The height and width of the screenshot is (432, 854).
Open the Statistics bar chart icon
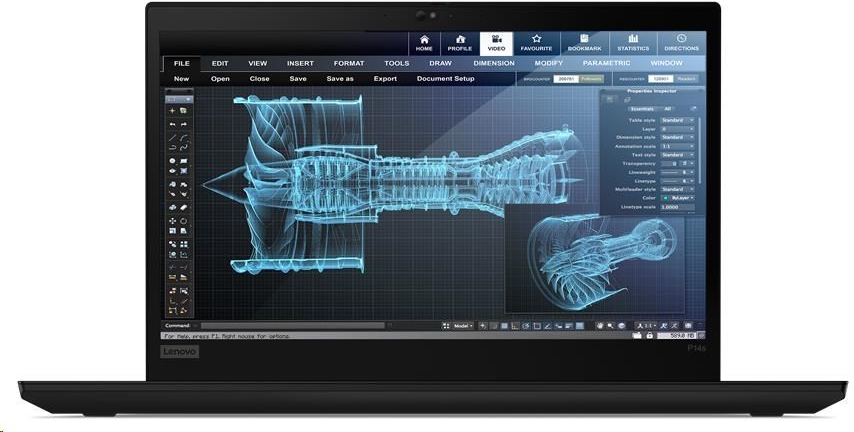pyautogui.click(x=633, y=42)
